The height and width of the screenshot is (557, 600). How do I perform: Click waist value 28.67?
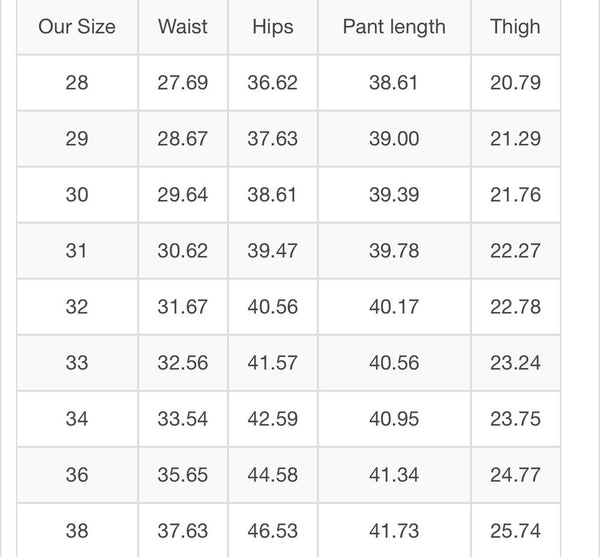click(x=183, y=139)
